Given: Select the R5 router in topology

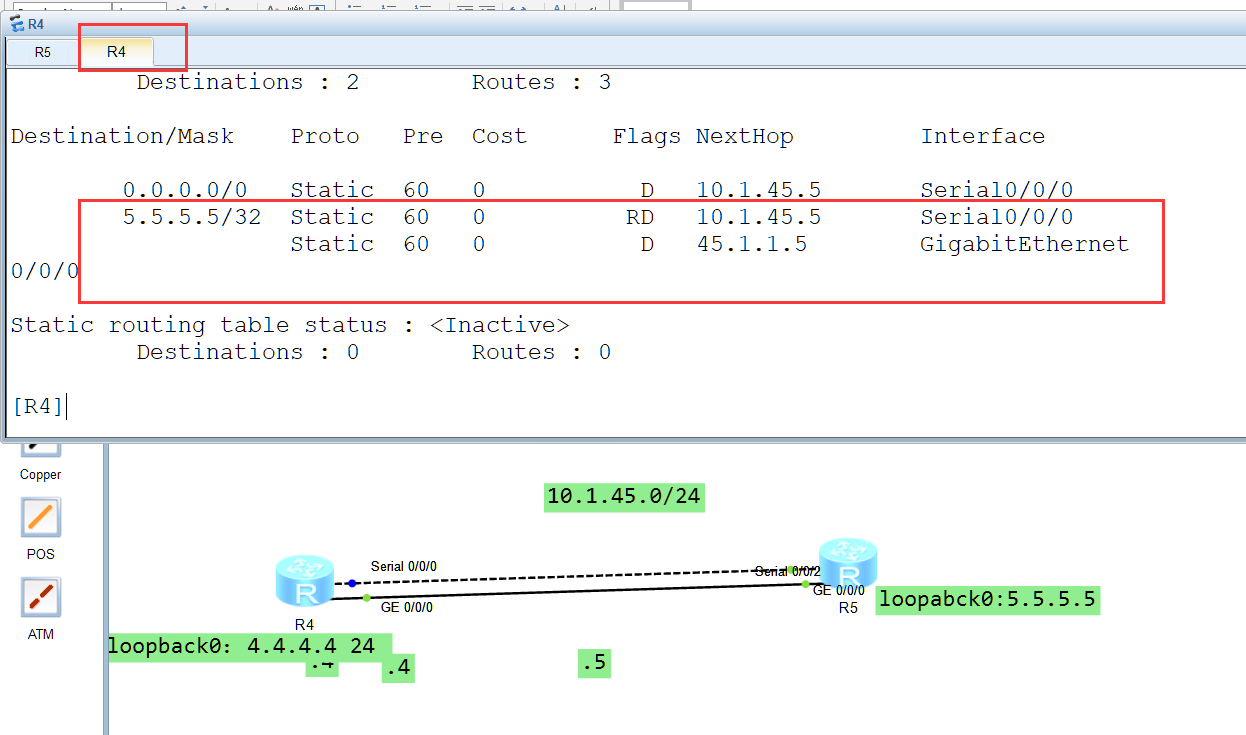Looking at the screenshot, I should [847, 565].
